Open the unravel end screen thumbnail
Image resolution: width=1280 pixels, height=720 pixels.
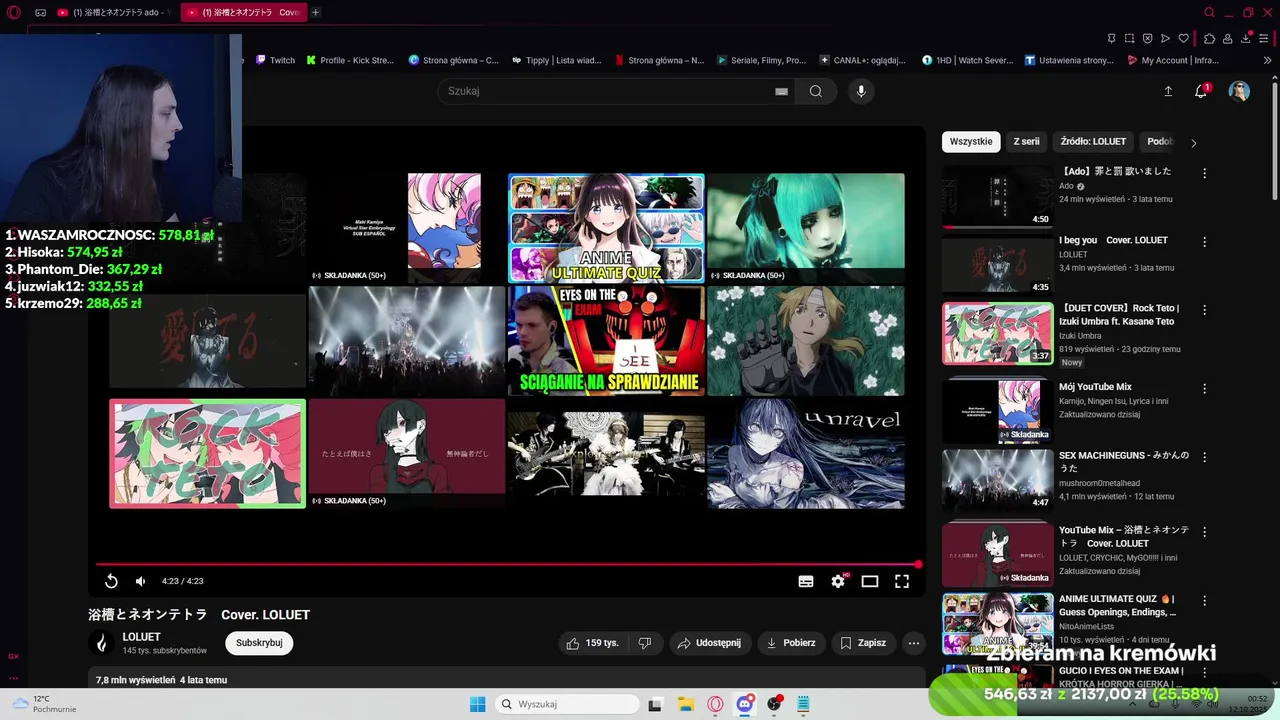pyautogui.click(x=806, y=453)
